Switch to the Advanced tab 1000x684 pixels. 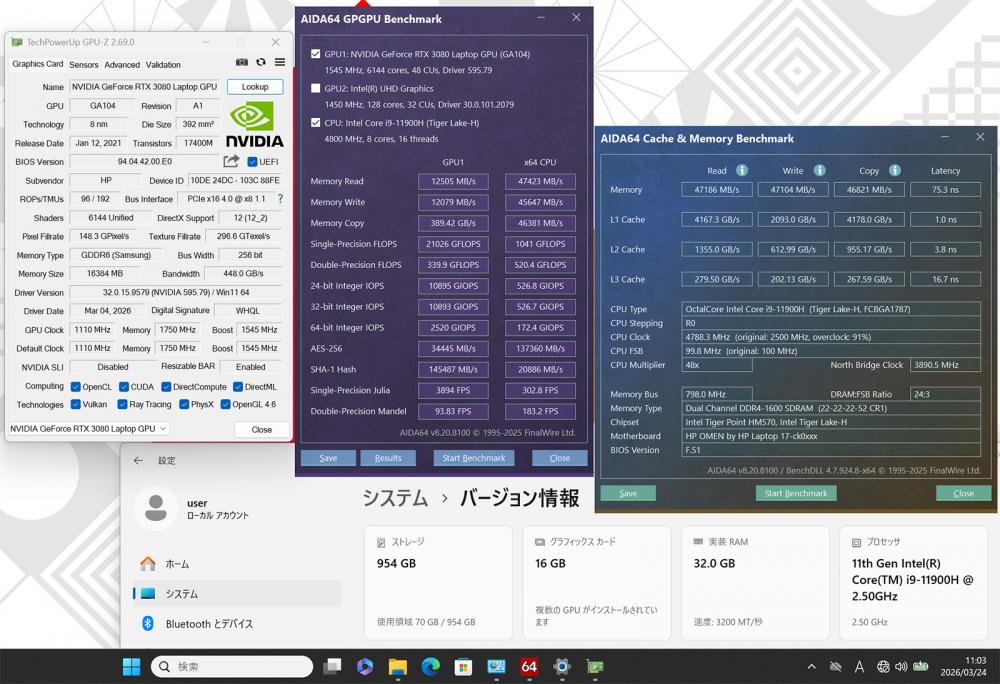[x=122, y=64]
